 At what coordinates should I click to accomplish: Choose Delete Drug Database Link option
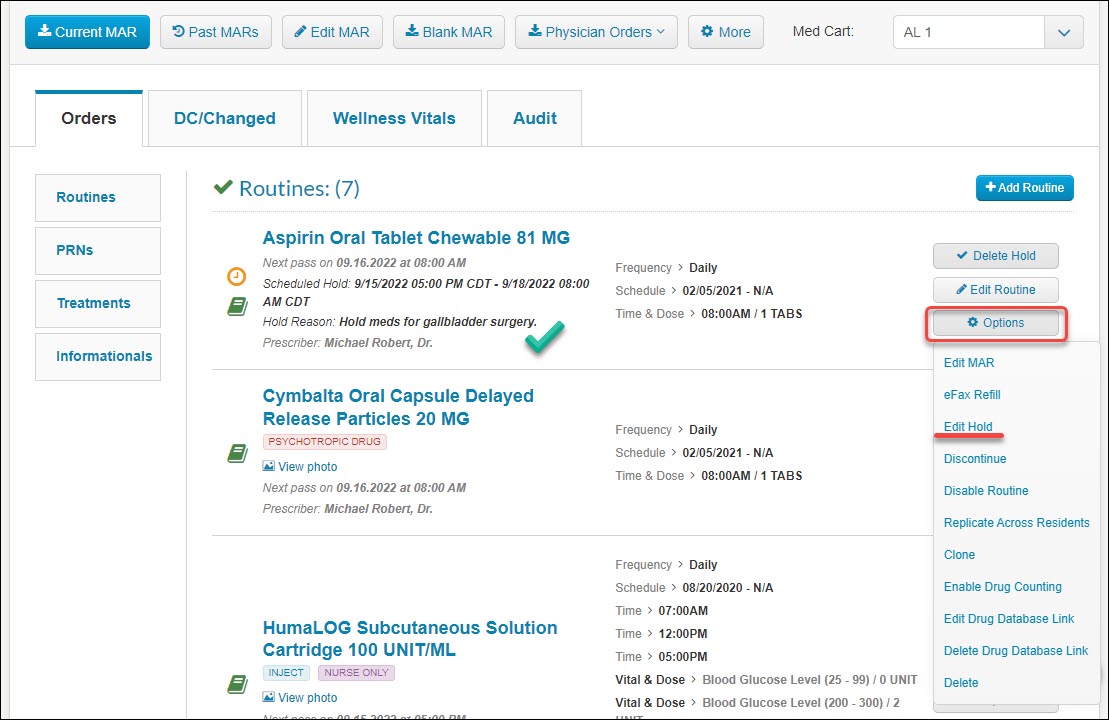pyautogui.click(x=1016, y=651)
